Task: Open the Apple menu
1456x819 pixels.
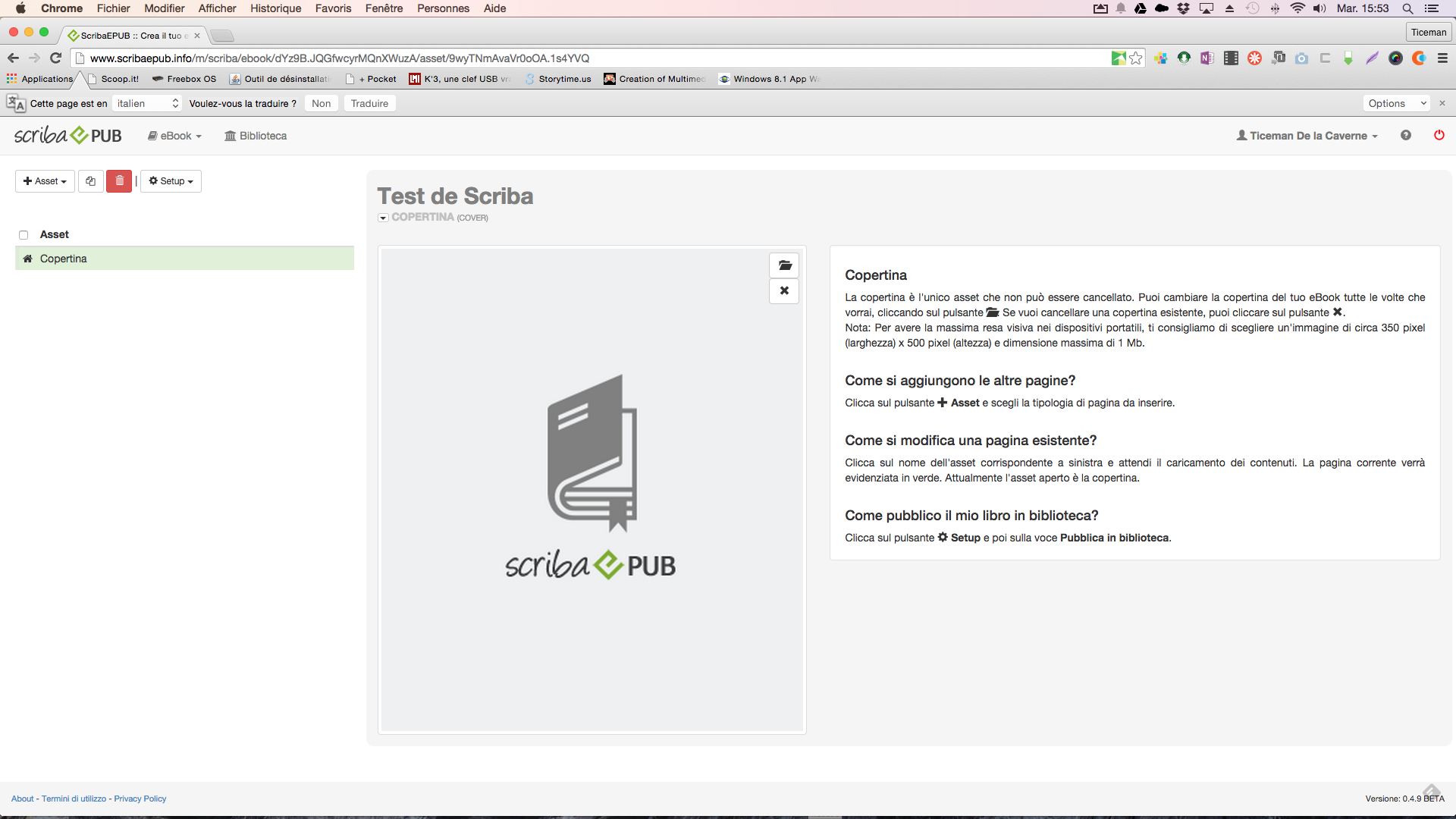Action: (20, 8)
